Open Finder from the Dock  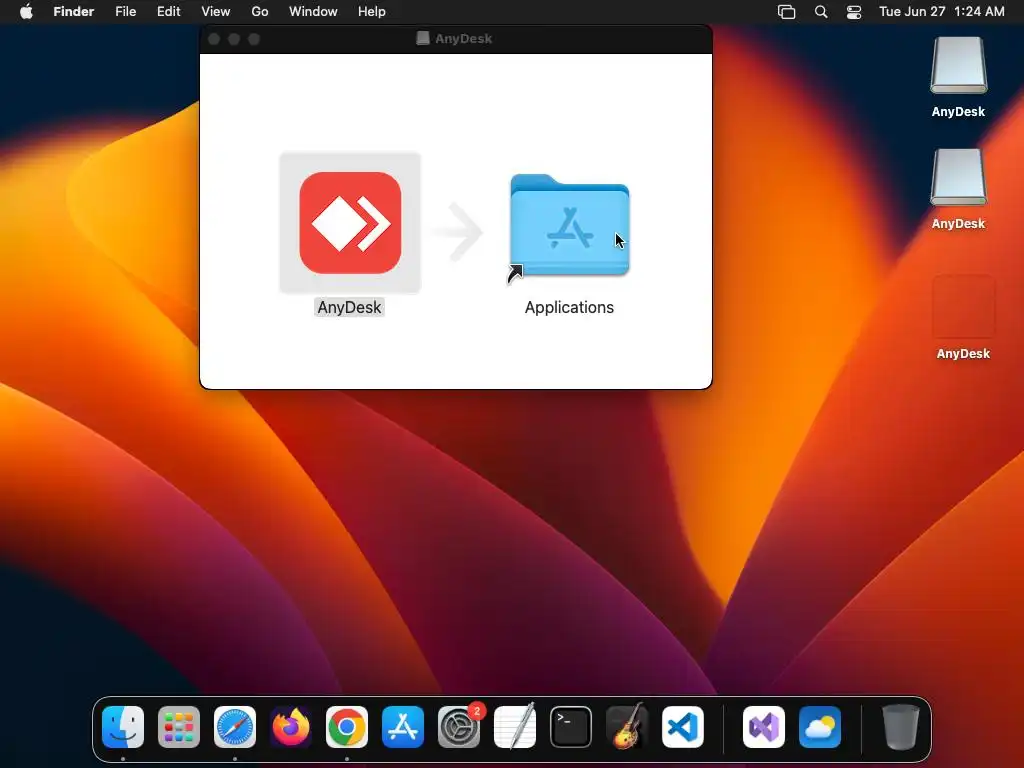click(123, 727)
